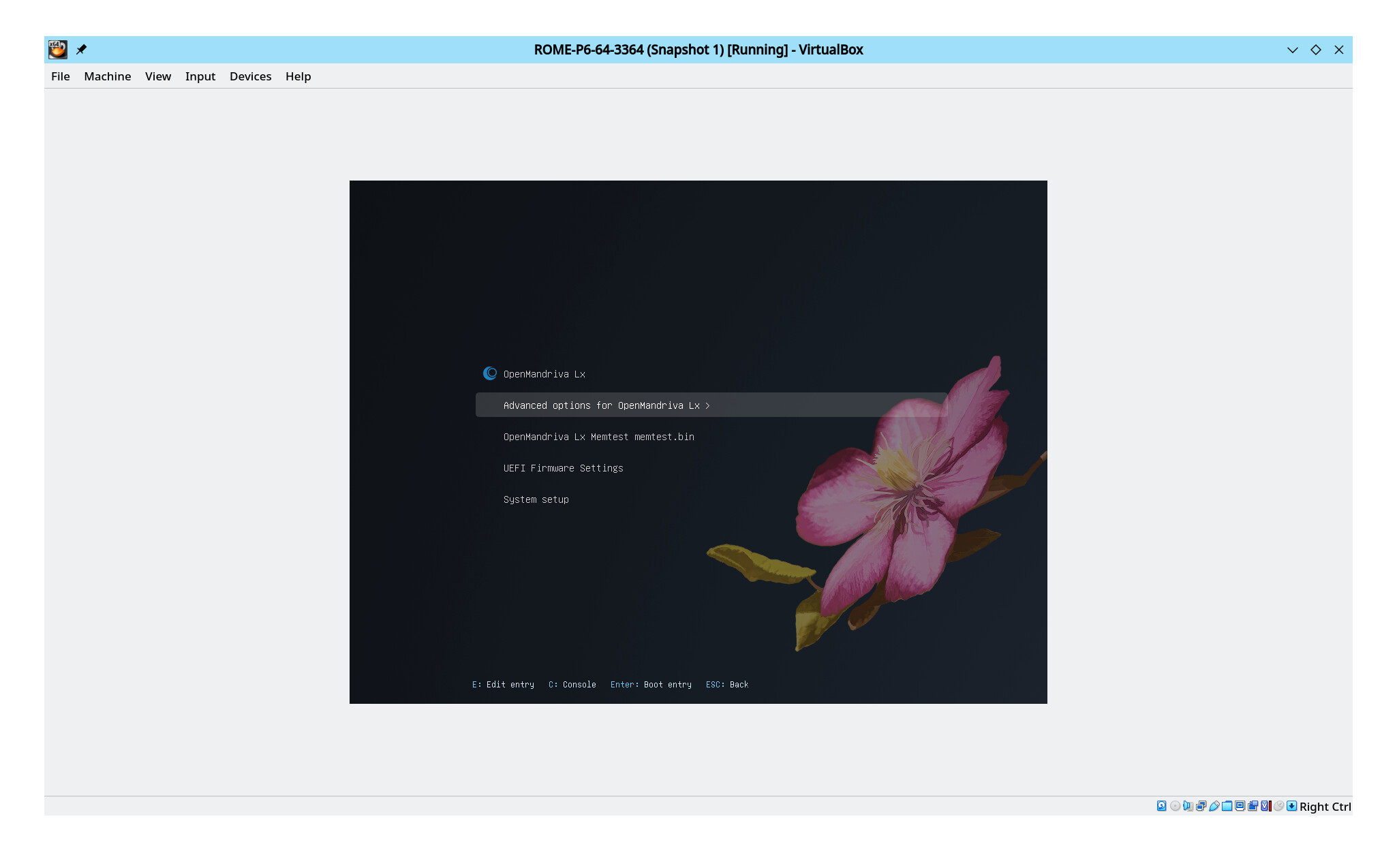
Task: Expand Advanced options for OpenMandriva Lx submenu
Action: click(607, 405)
